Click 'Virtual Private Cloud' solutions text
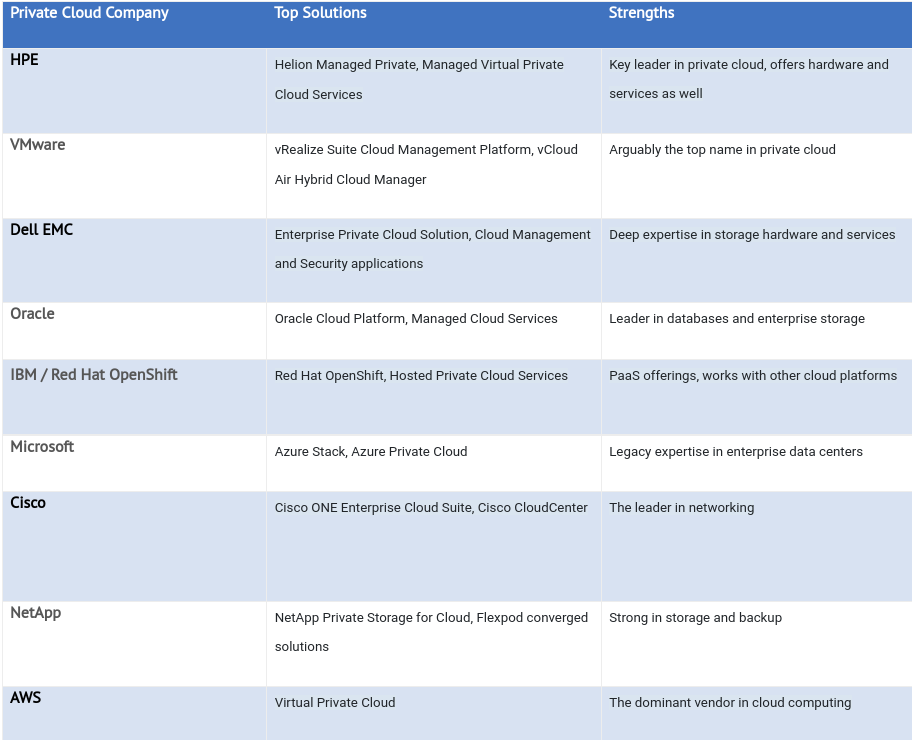Viewport: 912px width, 740px height. [335, 703]
